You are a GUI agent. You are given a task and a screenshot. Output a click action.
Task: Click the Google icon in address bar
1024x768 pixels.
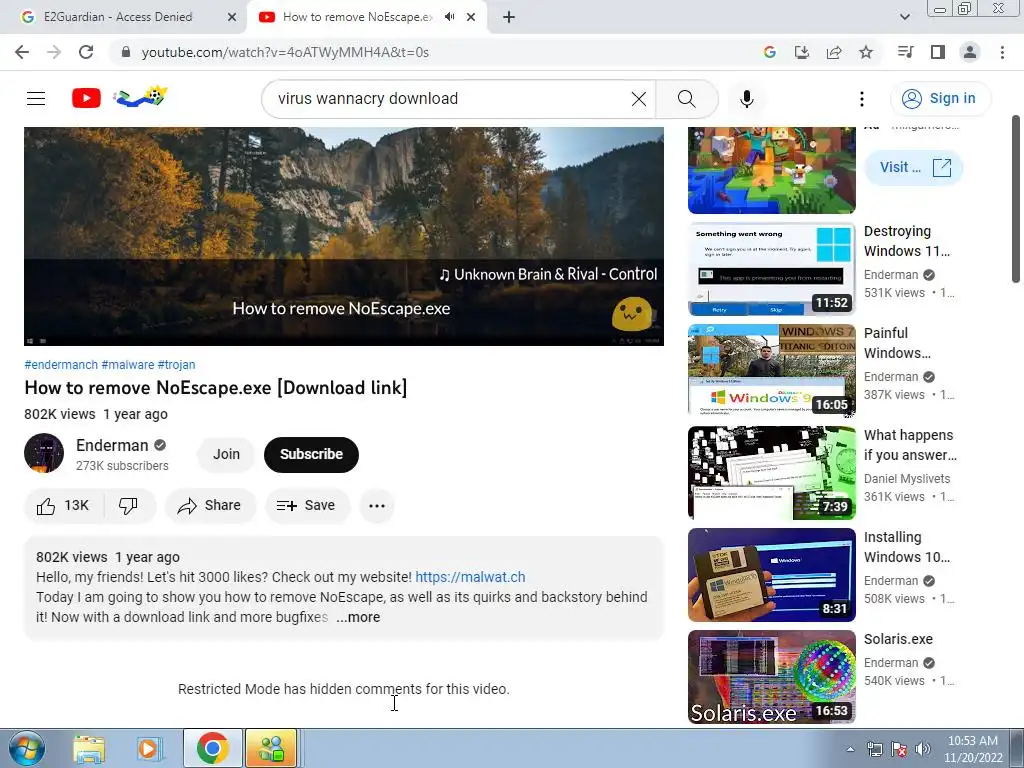pos(769,52)
